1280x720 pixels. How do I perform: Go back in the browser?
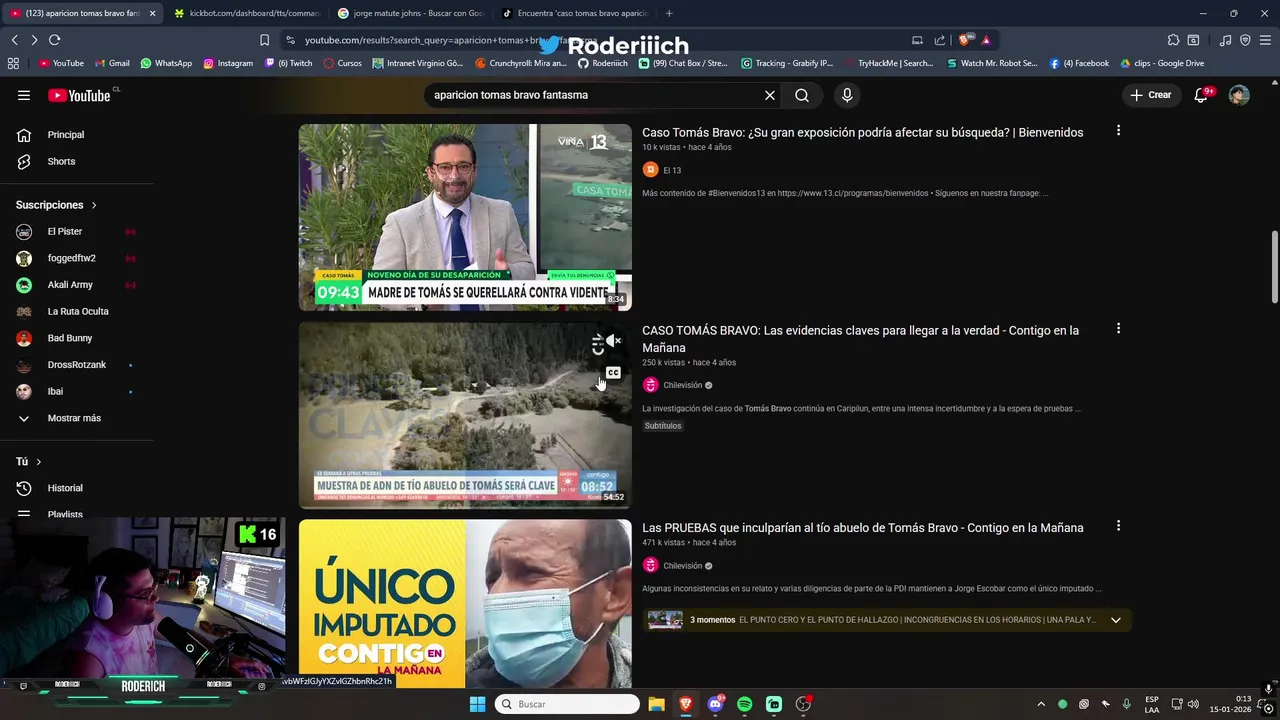(14, 40)
